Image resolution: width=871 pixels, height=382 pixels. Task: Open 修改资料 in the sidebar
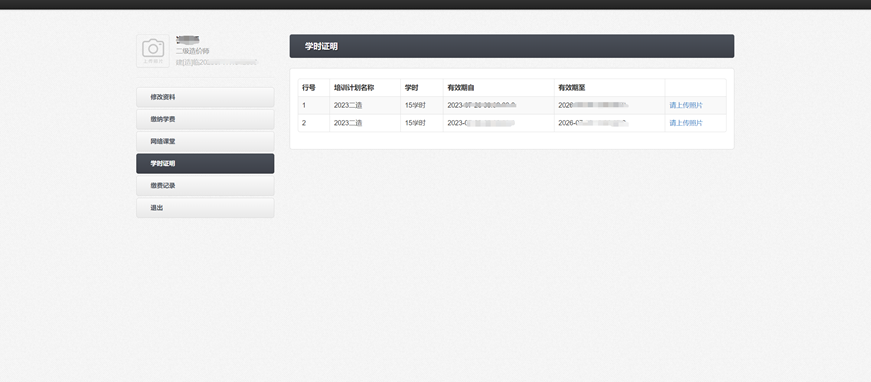[205, 97]
